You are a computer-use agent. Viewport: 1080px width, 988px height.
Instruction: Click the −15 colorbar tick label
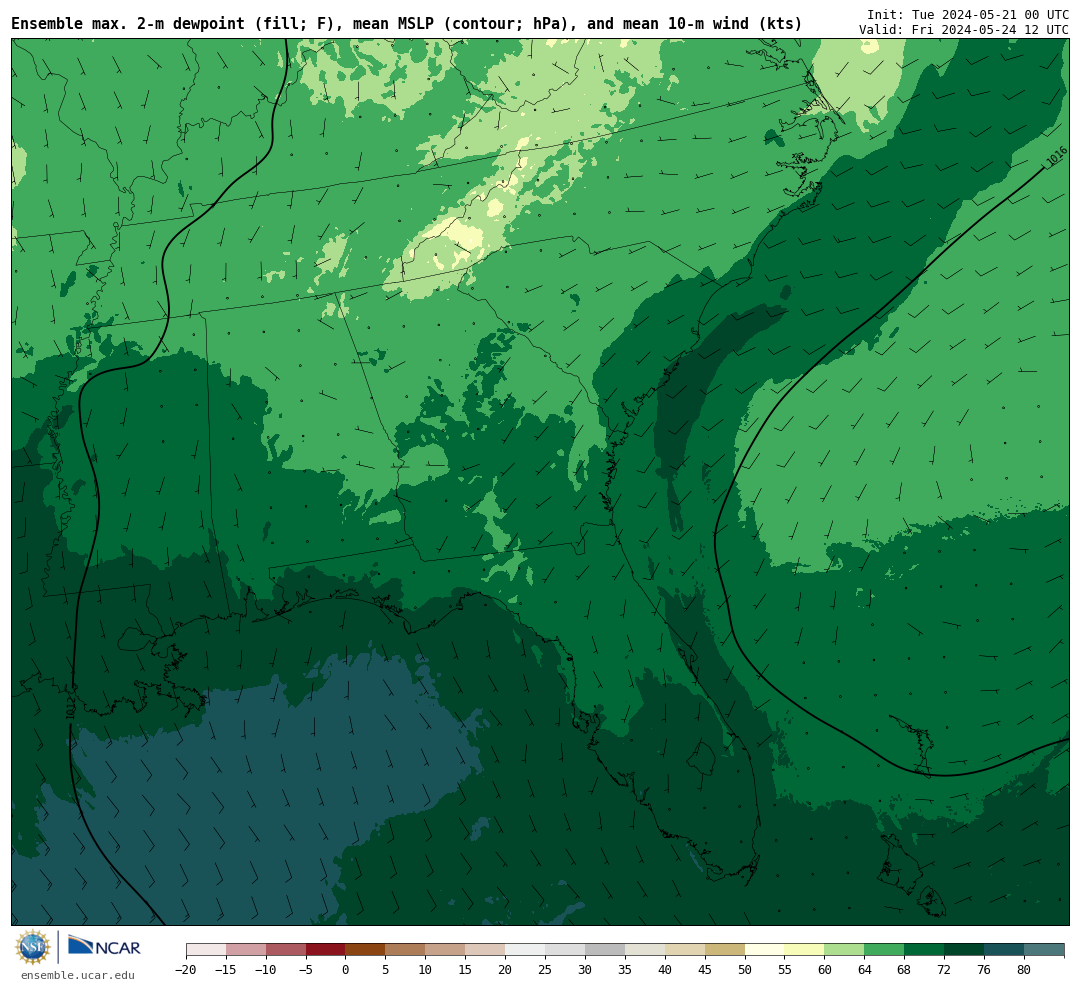(226, 970)
